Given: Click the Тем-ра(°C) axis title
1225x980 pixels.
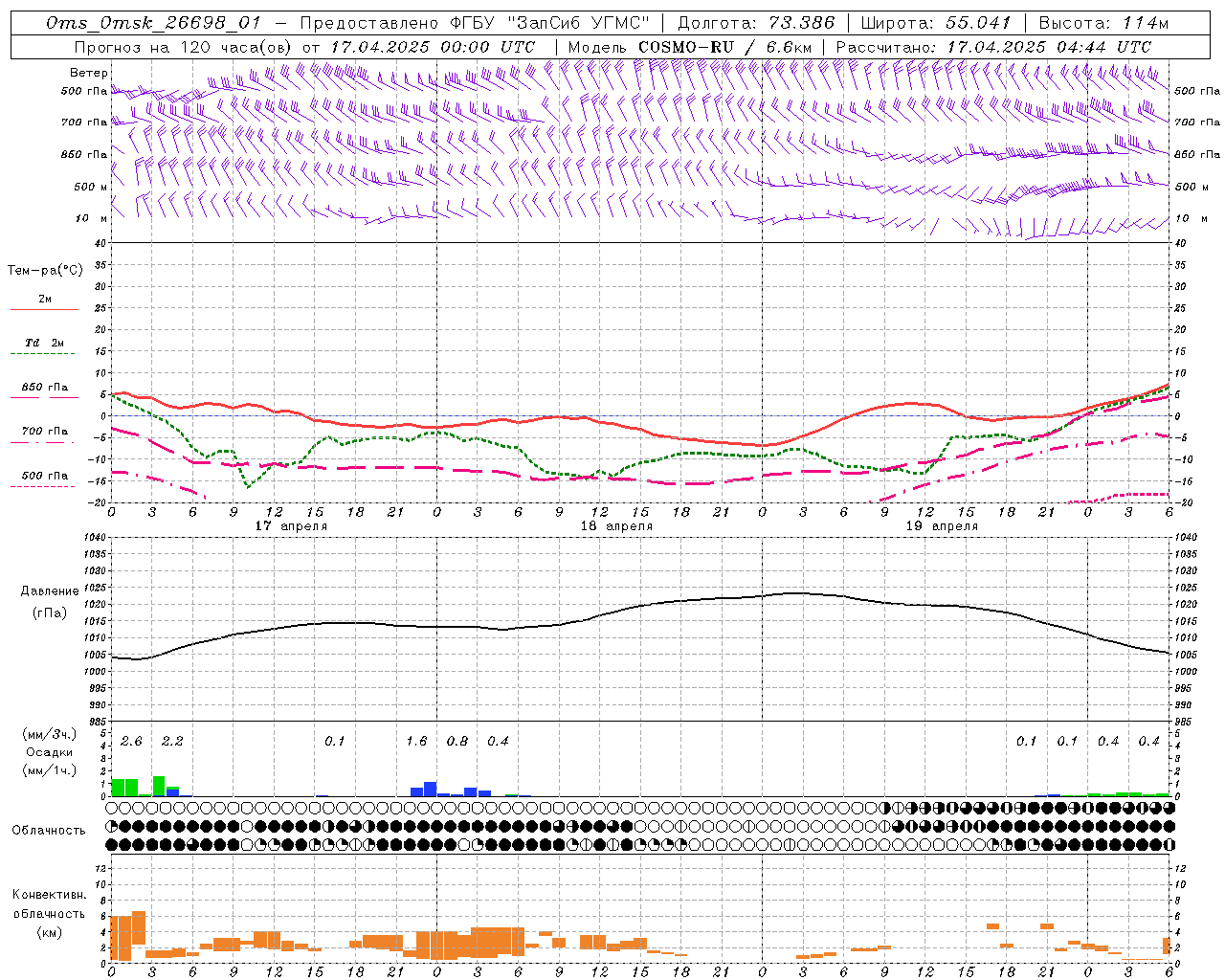Looking at the screenshot, I should point(45,271).
